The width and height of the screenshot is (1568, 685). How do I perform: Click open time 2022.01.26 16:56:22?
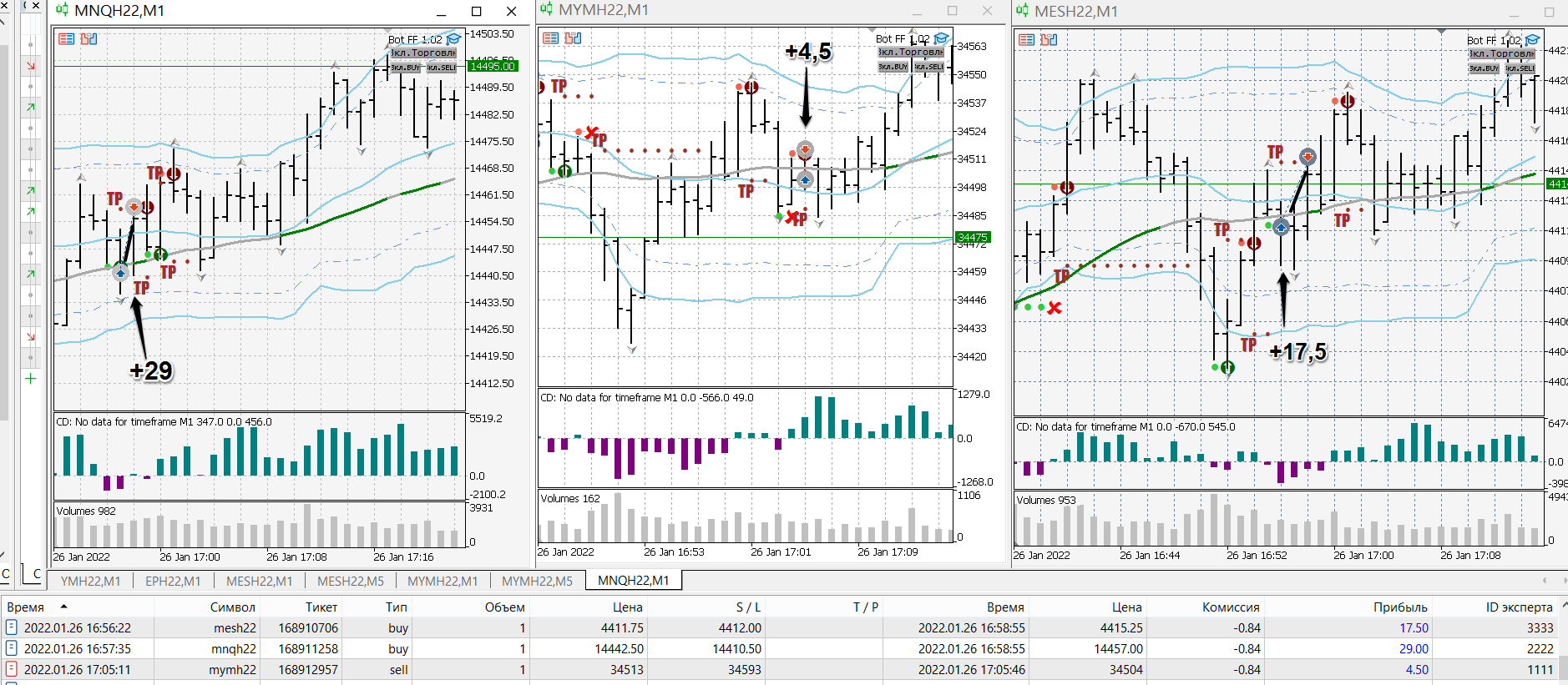pyautogui.click(x=78, y=628)
